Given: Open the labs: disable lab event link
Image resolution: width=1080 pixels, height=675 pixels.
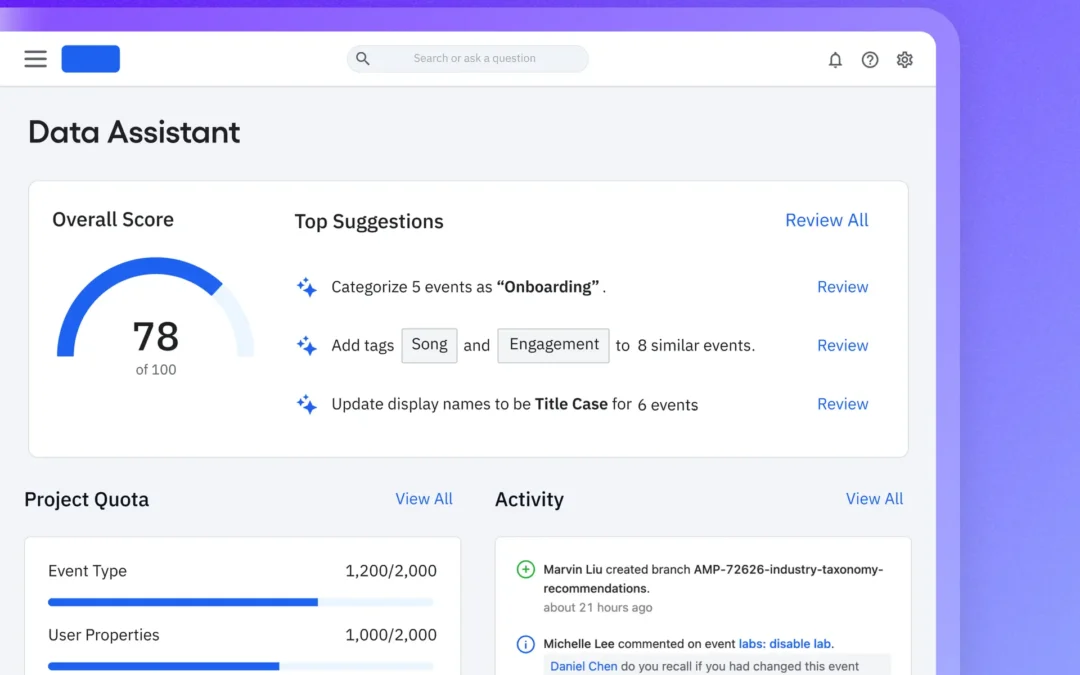Looking at the screenshot, I should [x=785, y=643].
